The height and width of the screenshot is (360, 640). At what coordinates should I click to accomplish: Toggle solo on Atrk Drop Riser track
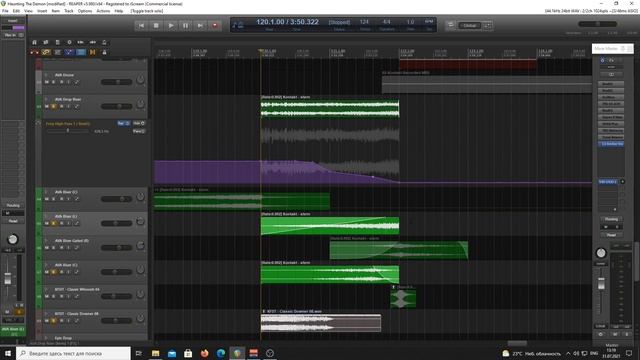(x=54, y=107)
